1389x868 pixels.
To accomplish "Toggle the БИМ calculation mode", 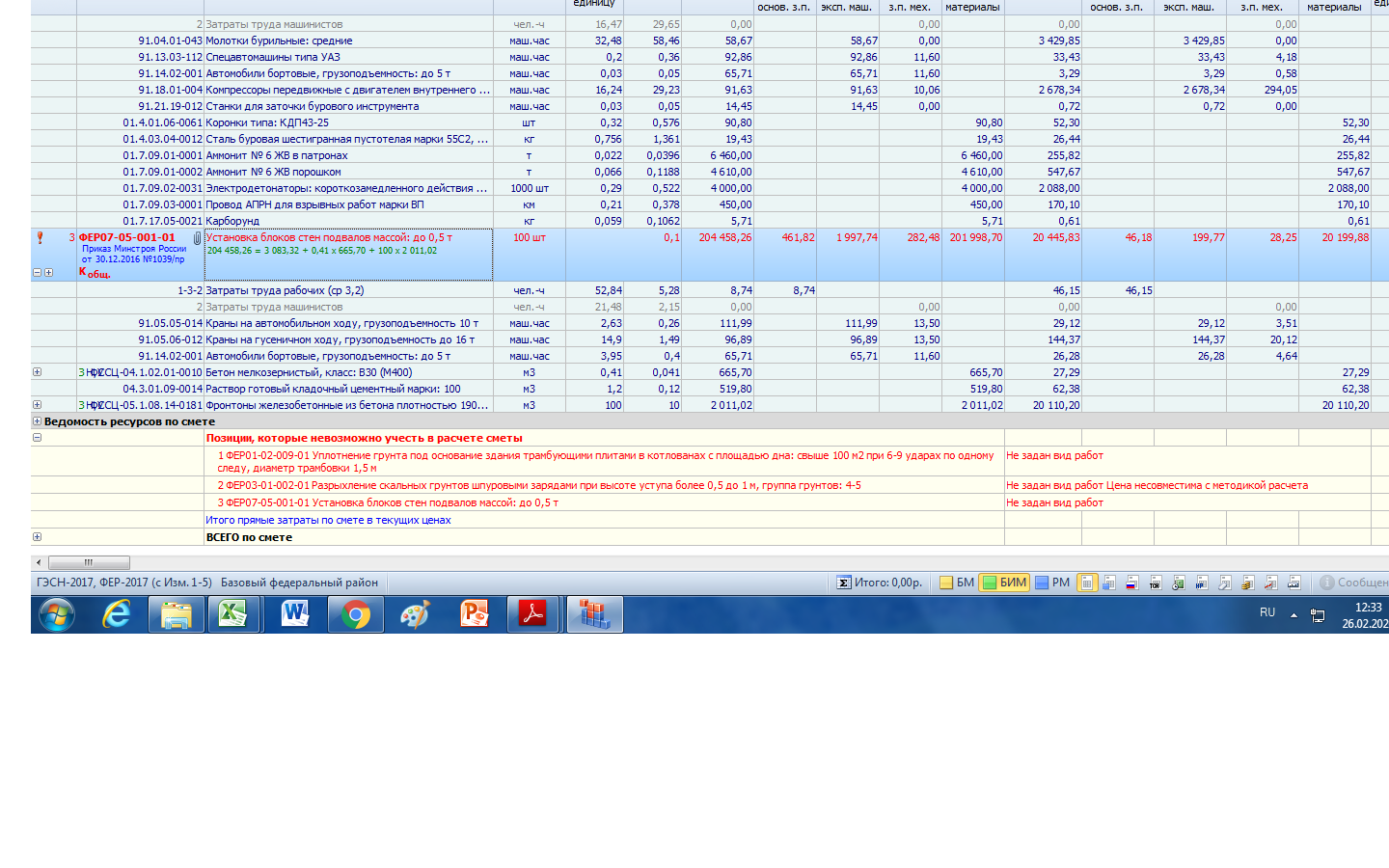I will (1004, 583).
